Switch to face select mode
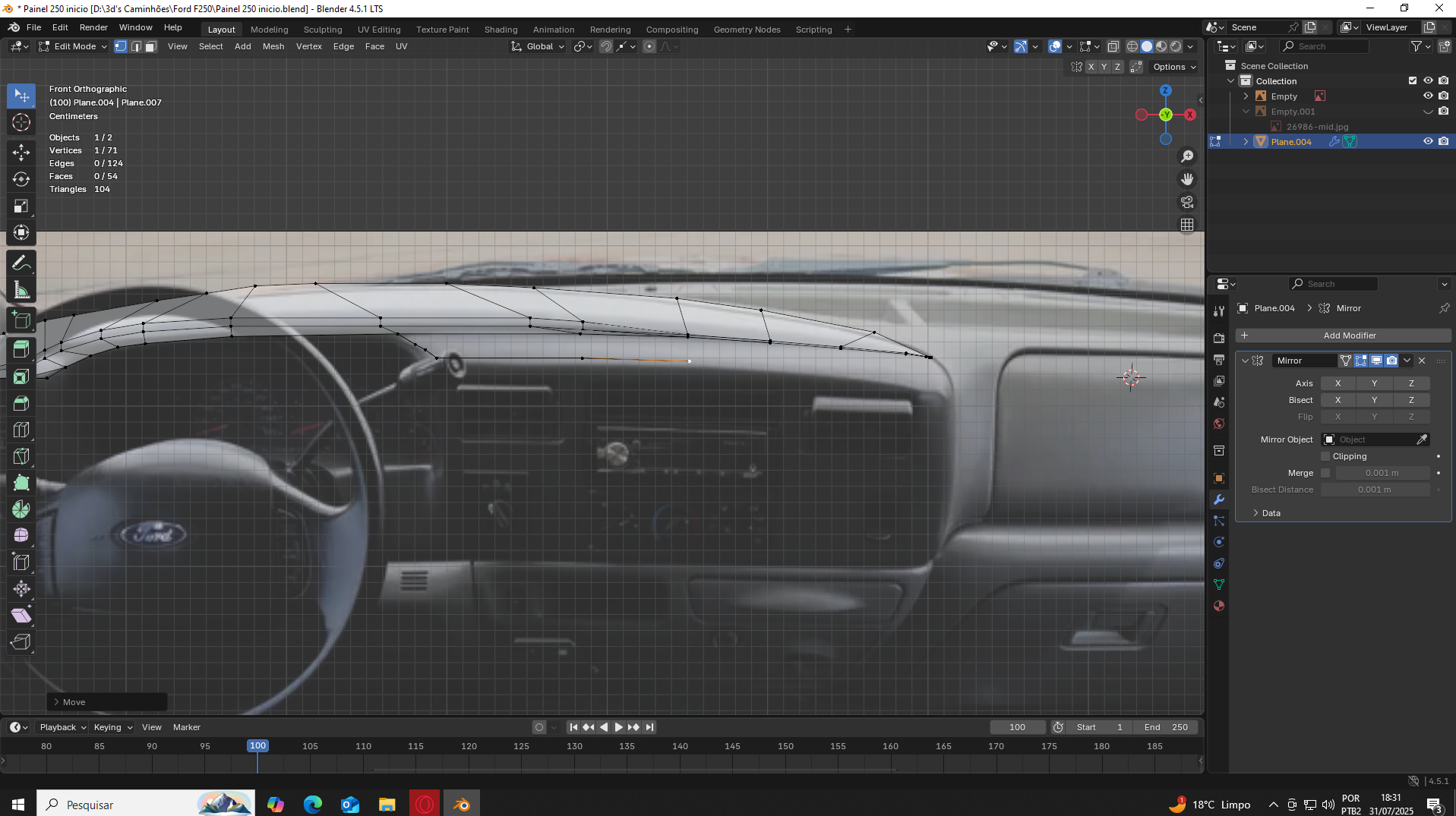Viewport: 1456px width, 816px height. tap(150, 46)
